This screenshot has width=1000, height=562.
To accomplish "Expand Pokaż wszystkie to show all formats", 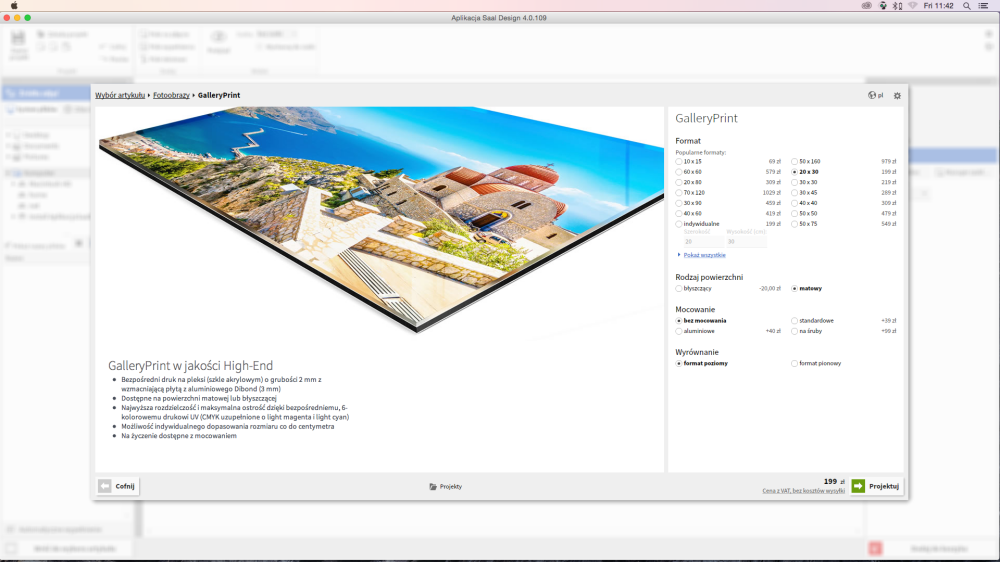I will [704, 255].
